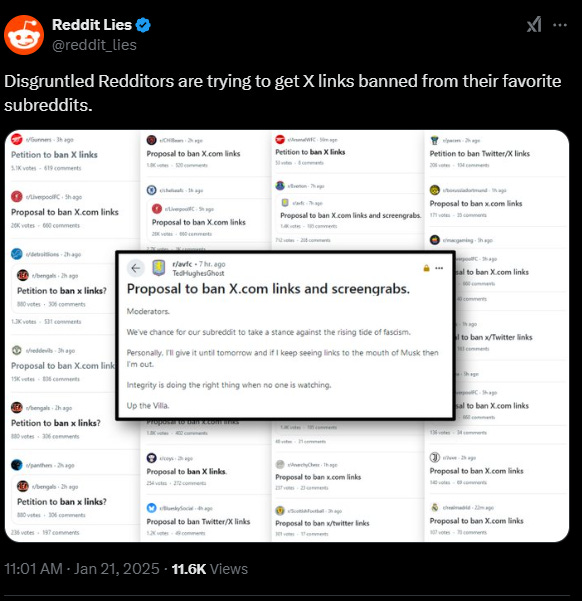Click the Reddit Lies display name

[x=92, y=25]
